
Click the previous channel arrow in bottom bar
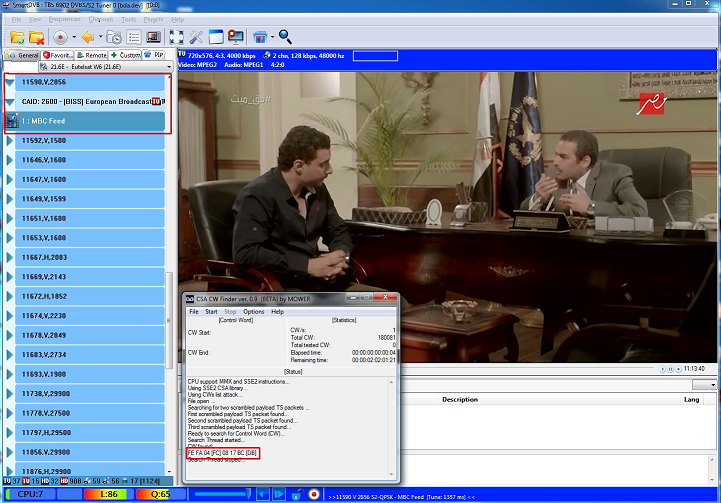[263, 494]
